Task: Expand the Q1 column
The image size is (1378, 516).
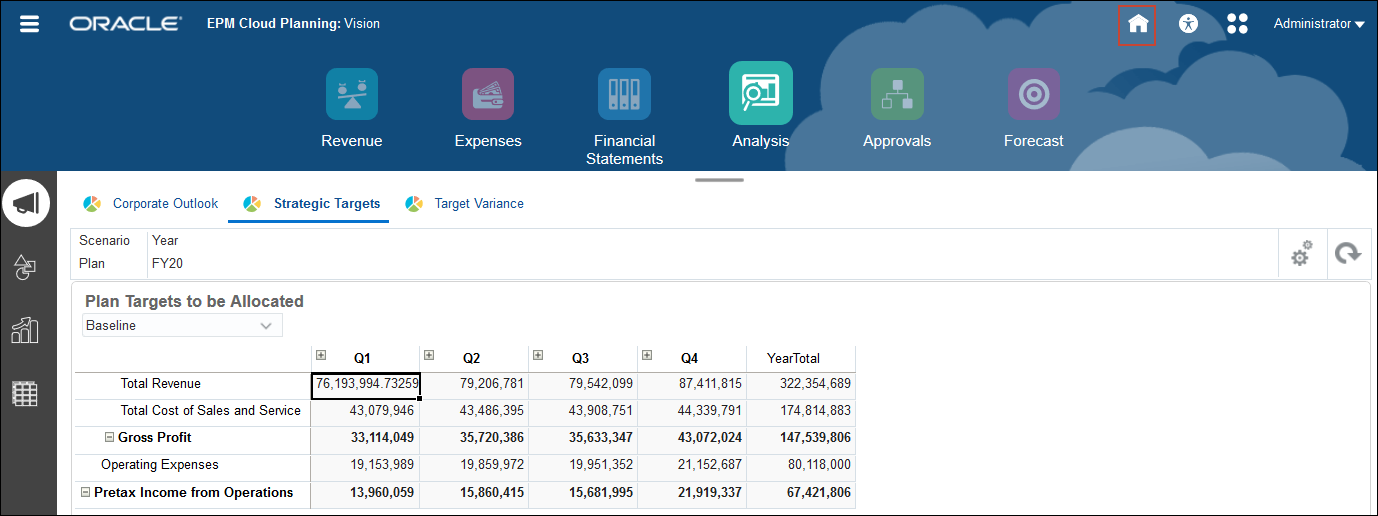Action: click(x=321, y=355)
